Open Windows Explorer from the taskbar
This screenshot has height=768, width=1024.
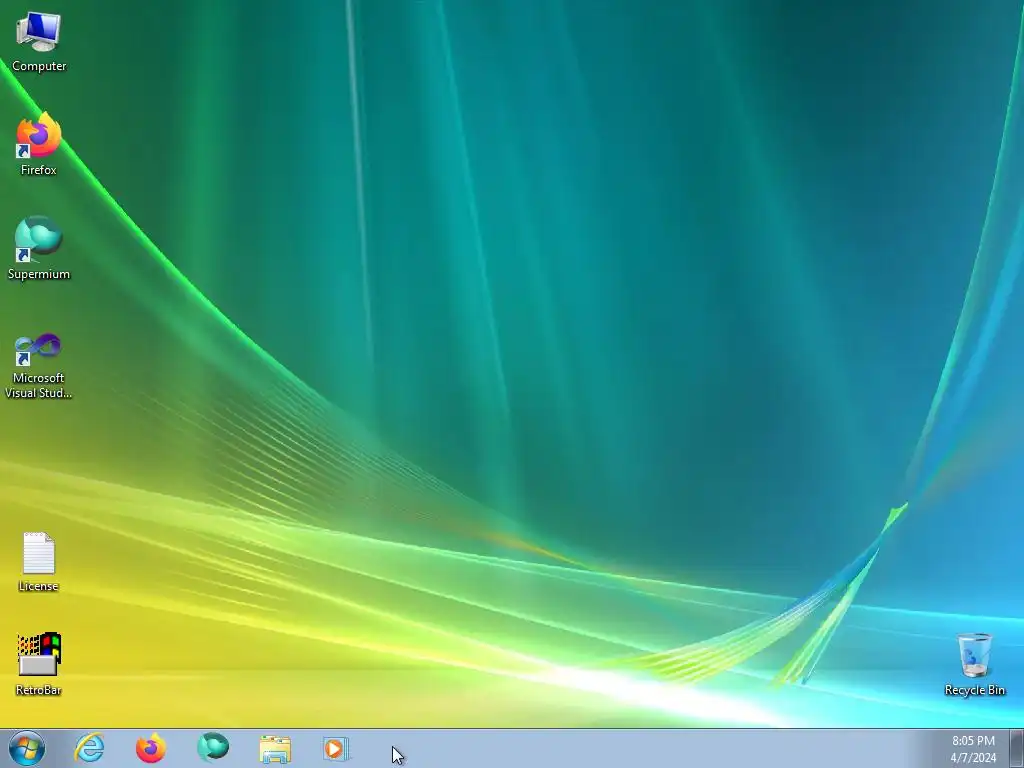275,749
